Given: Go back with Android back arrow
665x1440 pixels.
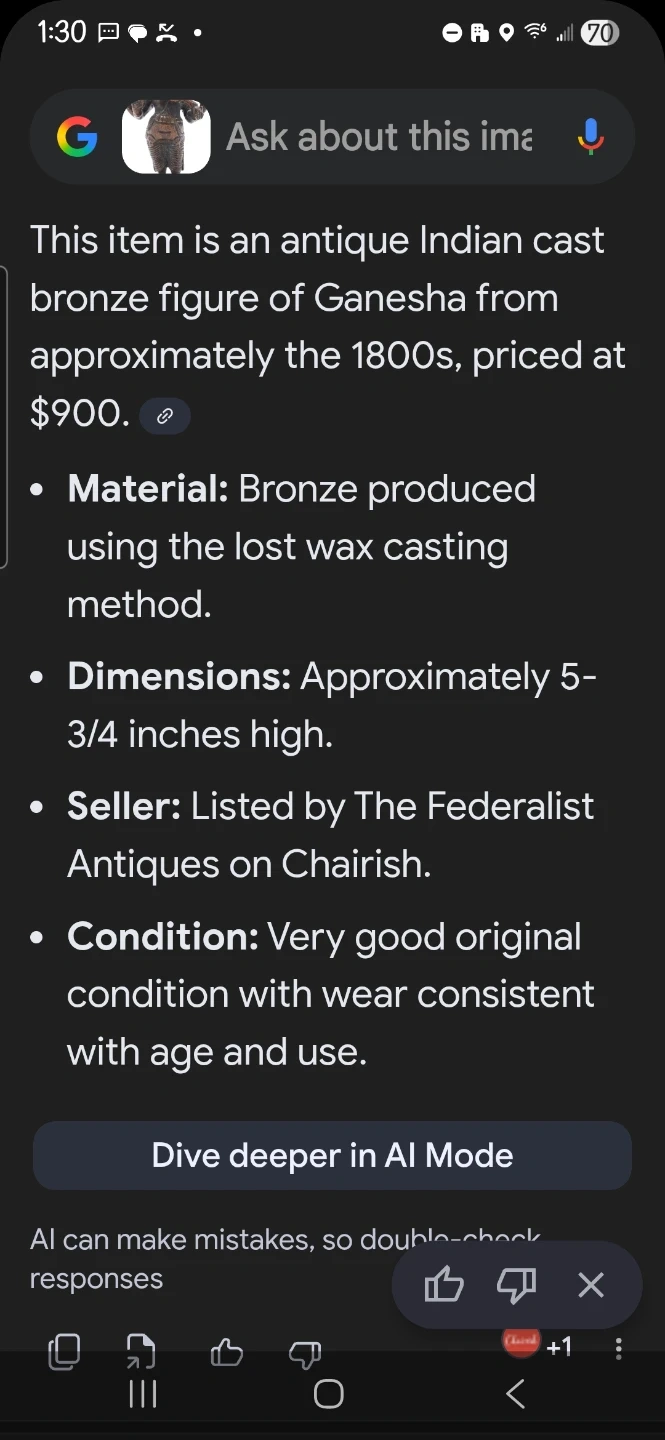Looking at the screenshot, I should 515,1394.
